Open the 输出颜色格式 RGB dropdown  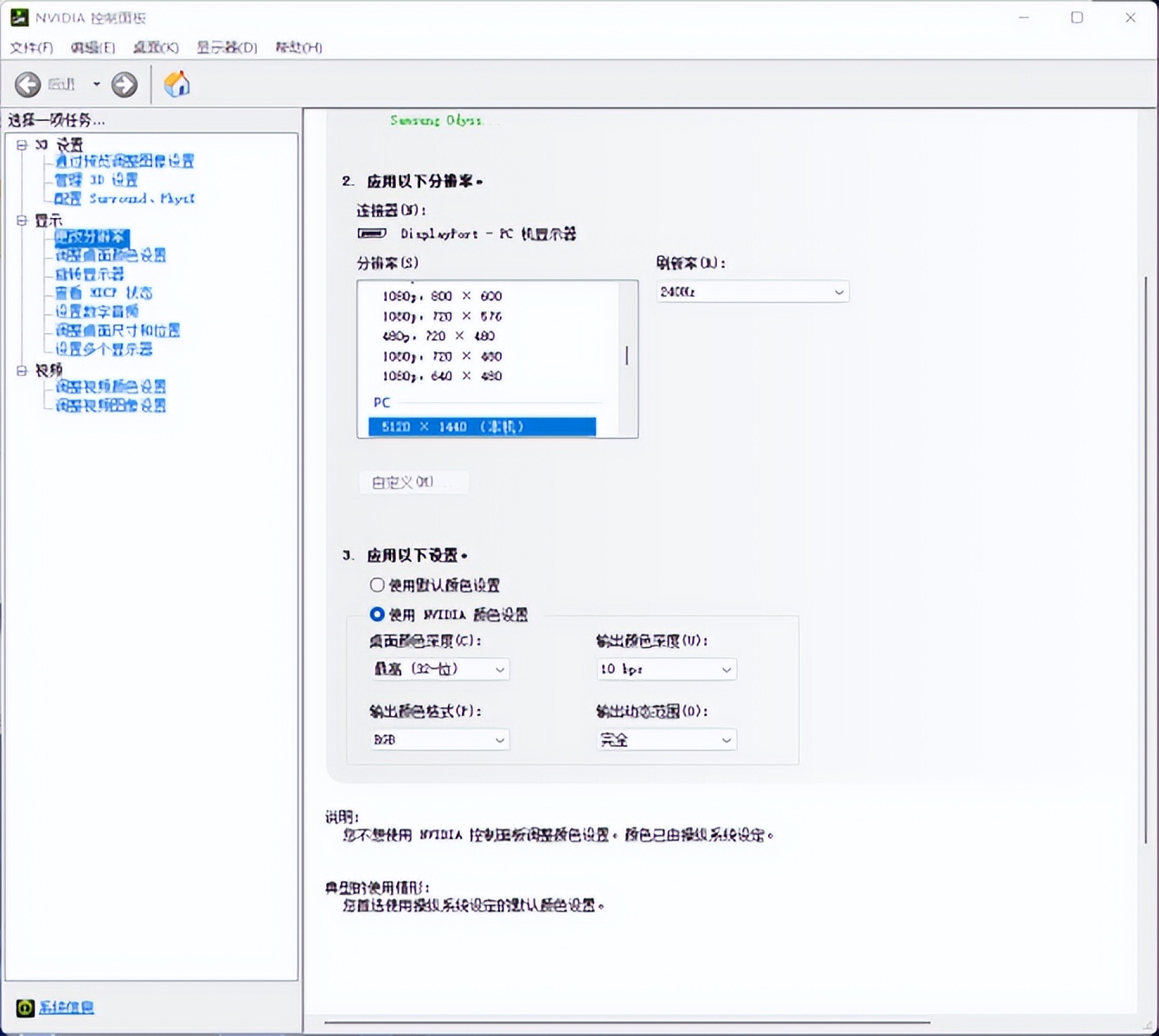(x=439, y=740)
